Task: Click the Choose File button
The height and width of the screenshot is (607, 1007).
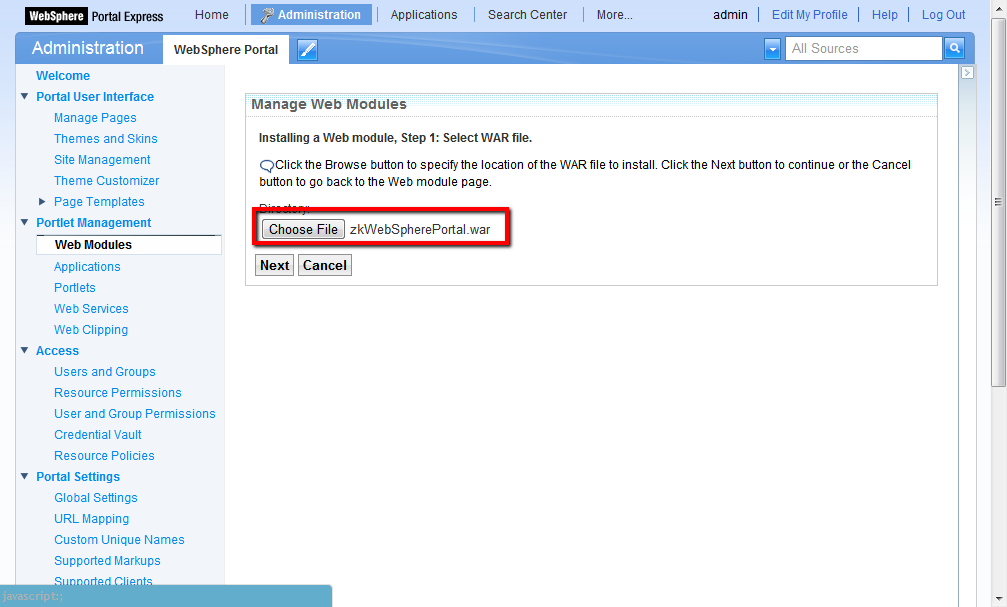Action: point(303,229)
